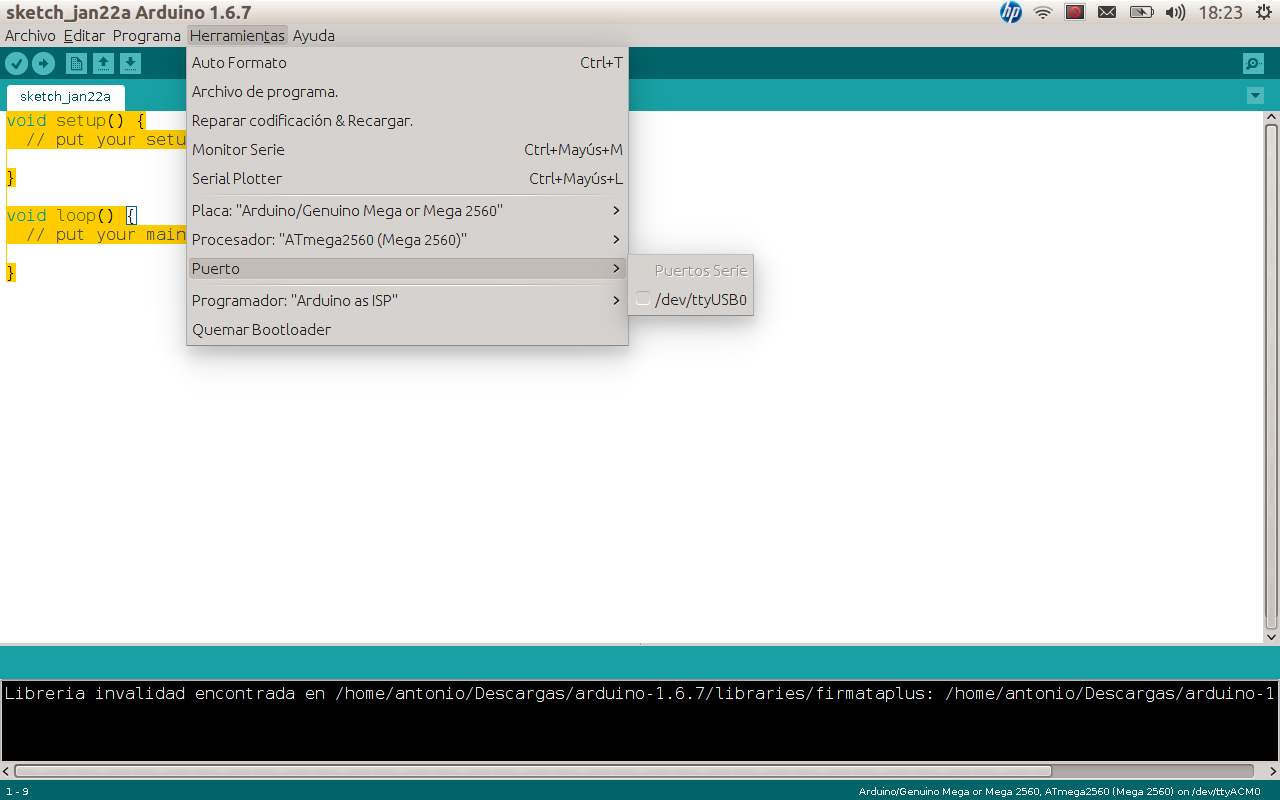Open the Programa menu

pos(146,36)
